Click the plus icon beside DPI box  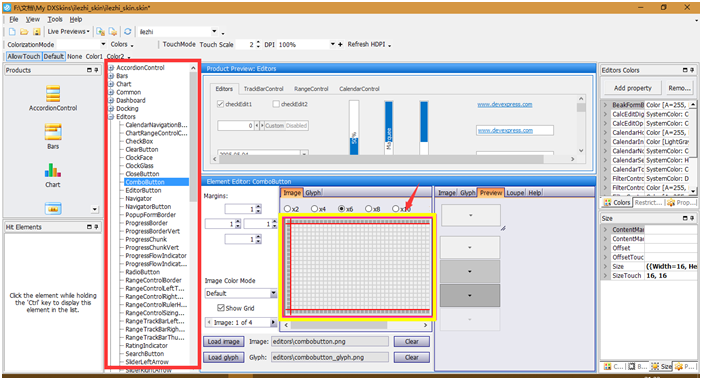(340, 44)
